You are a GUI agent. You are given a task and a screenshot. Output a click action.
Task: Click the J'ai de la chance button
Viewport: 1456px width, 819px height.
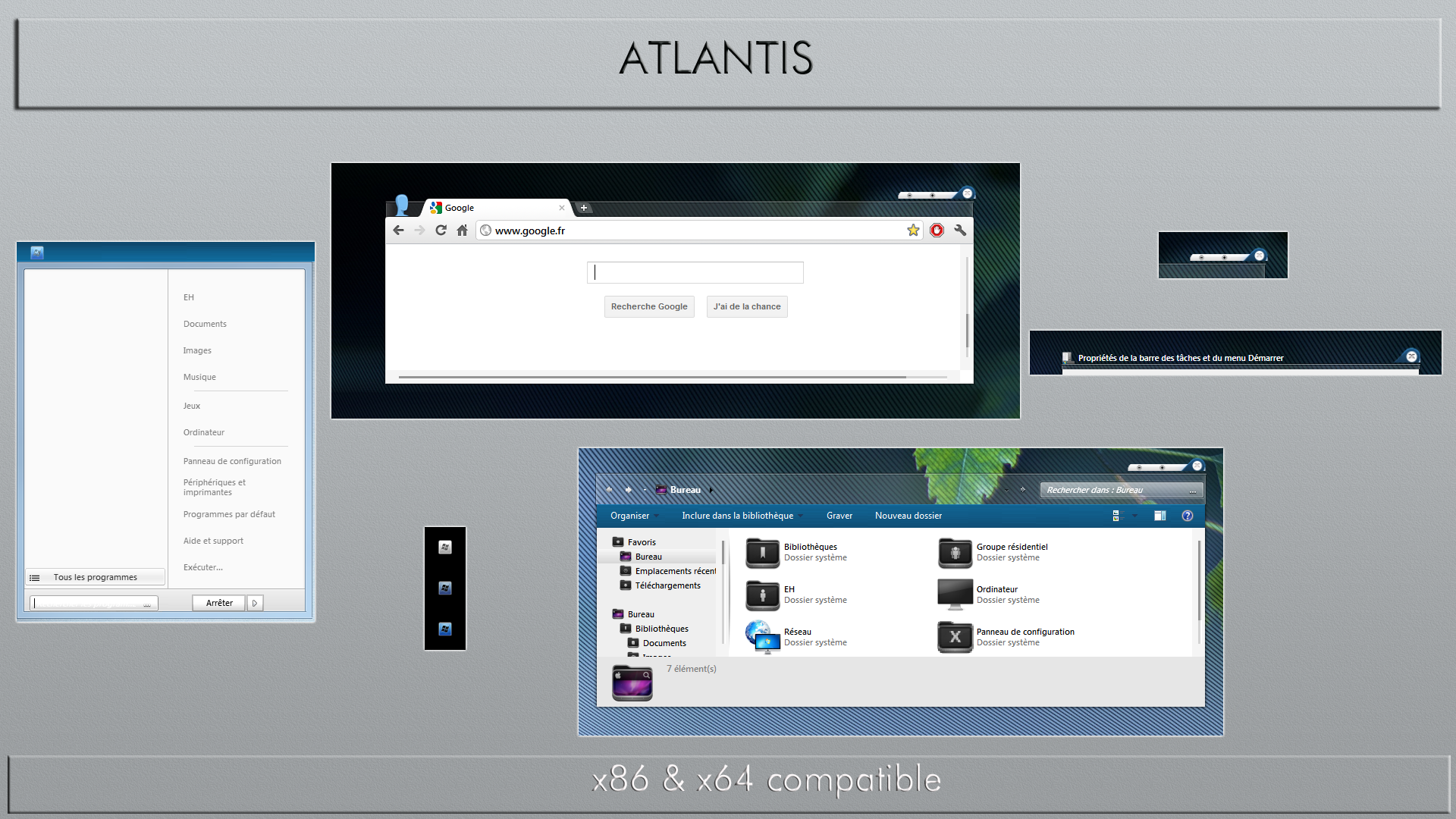[x=746, y=306]
